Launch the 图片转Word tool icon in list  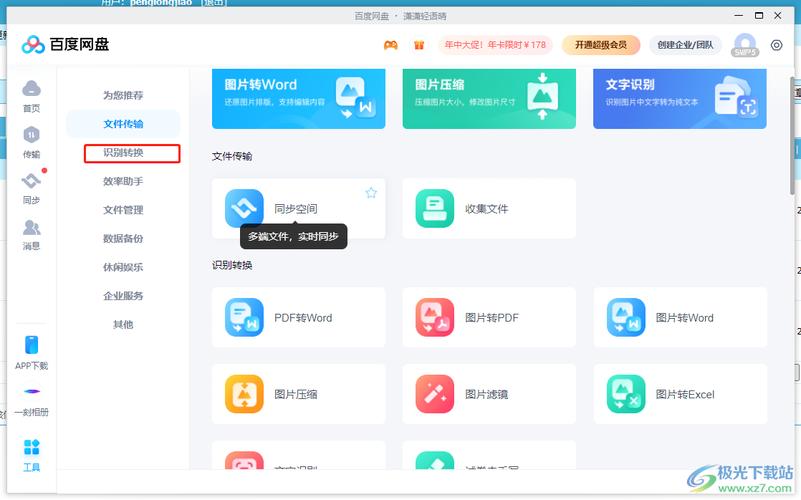coord(626,317)
